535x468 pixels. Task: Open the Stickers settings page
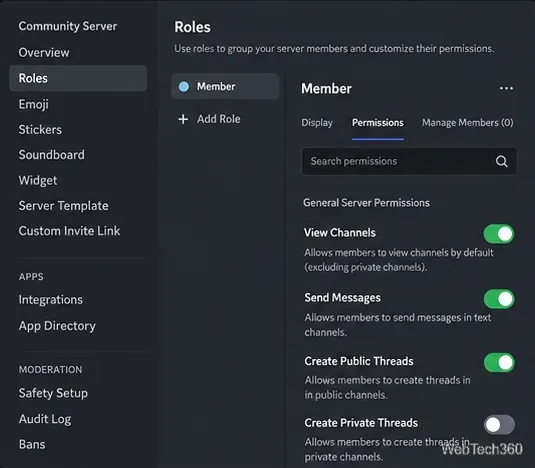click(x=40, y=130)
